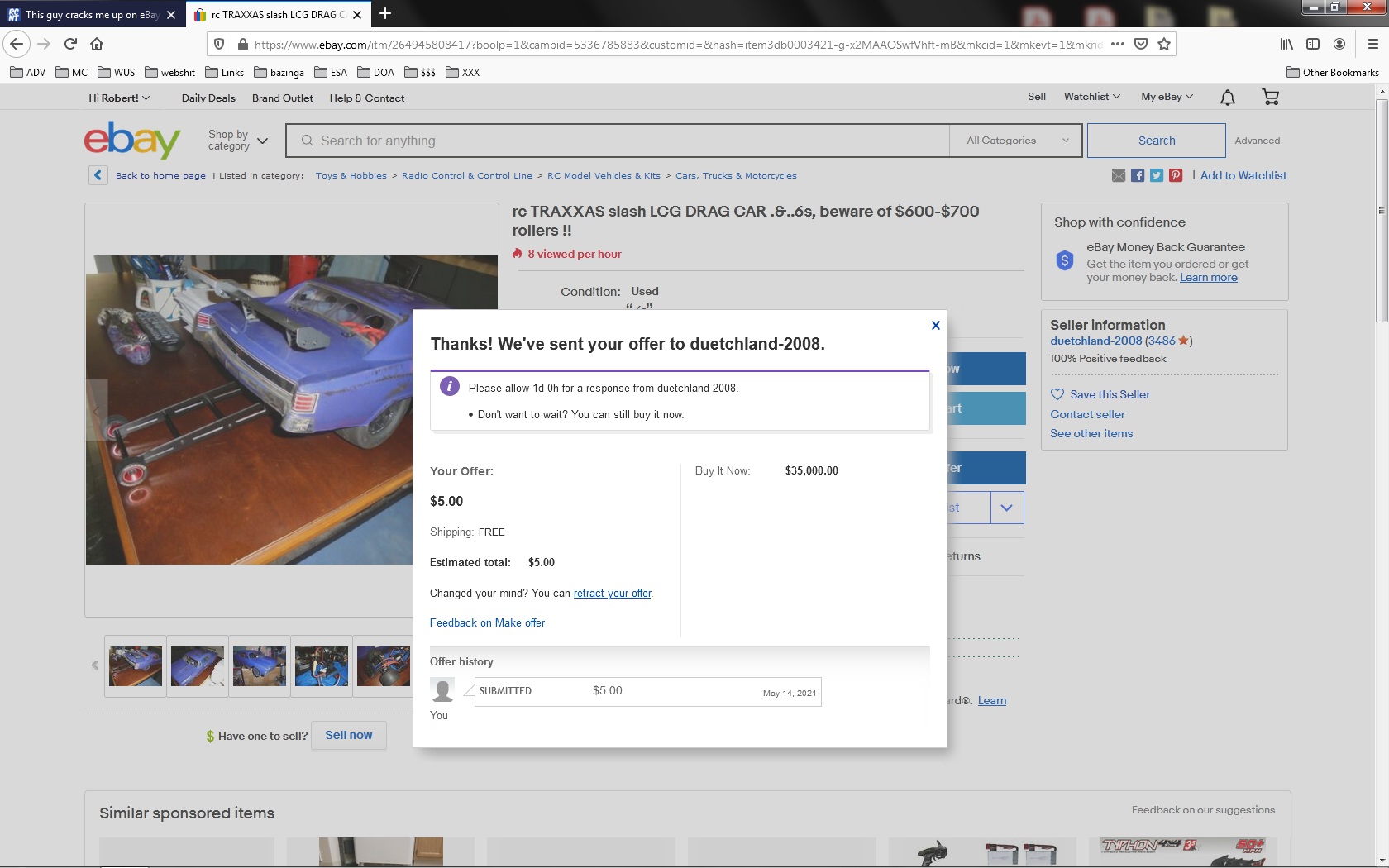Expand the watchlist button dropdown arrow
Viewport: 1389px width, 868px height.
pos(1006,508)
